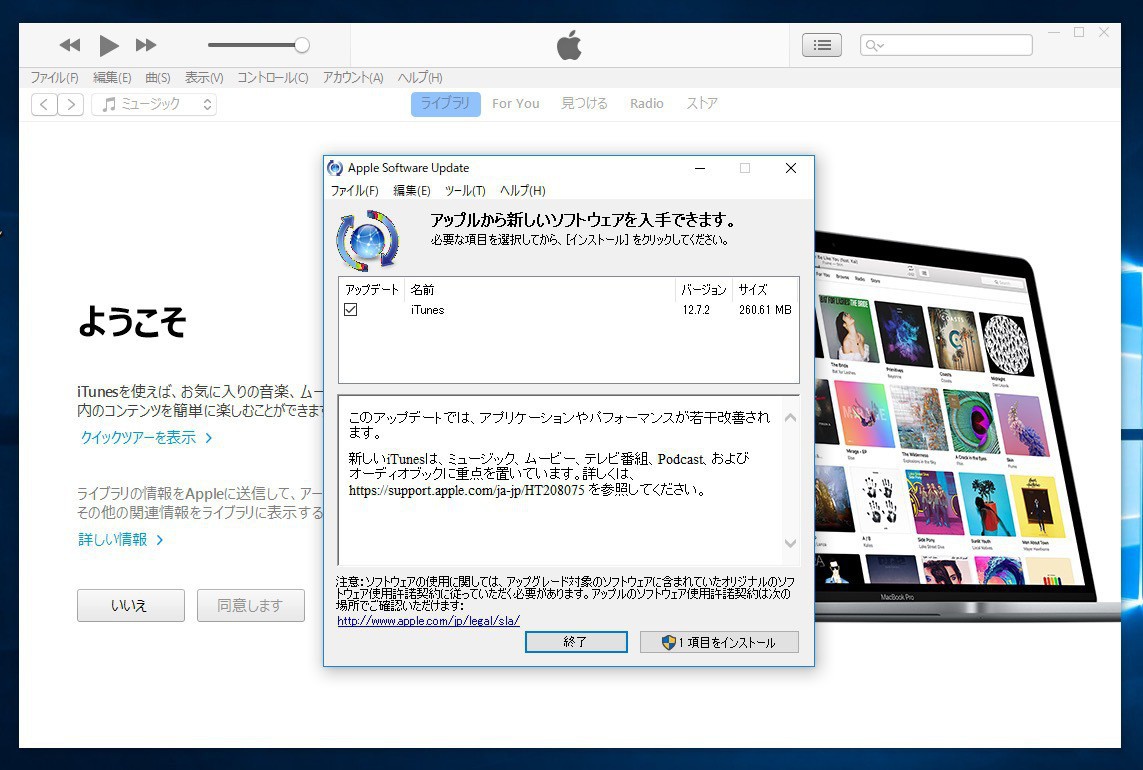Switch to the For You tab
This screenshot has height=770, width=1143.
(515, 104)
